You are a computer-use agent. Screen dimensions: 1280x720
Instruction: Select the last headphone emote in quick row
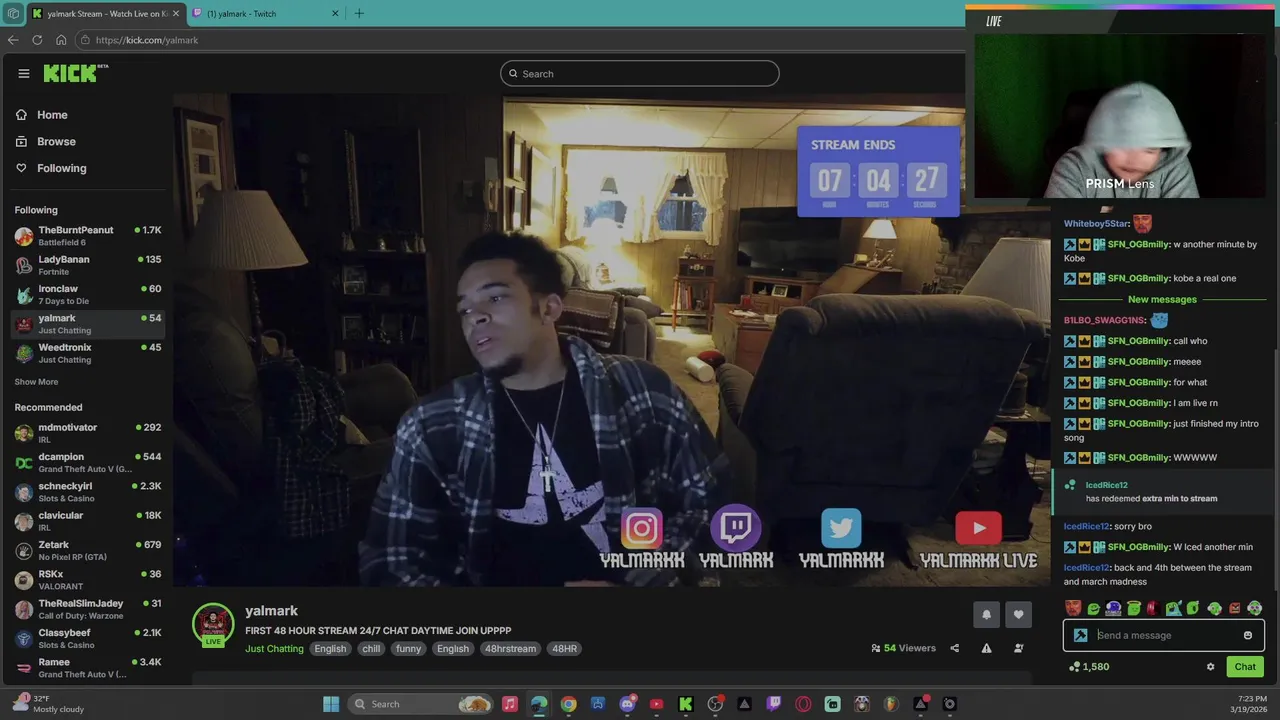click(x=1255, y=608)
